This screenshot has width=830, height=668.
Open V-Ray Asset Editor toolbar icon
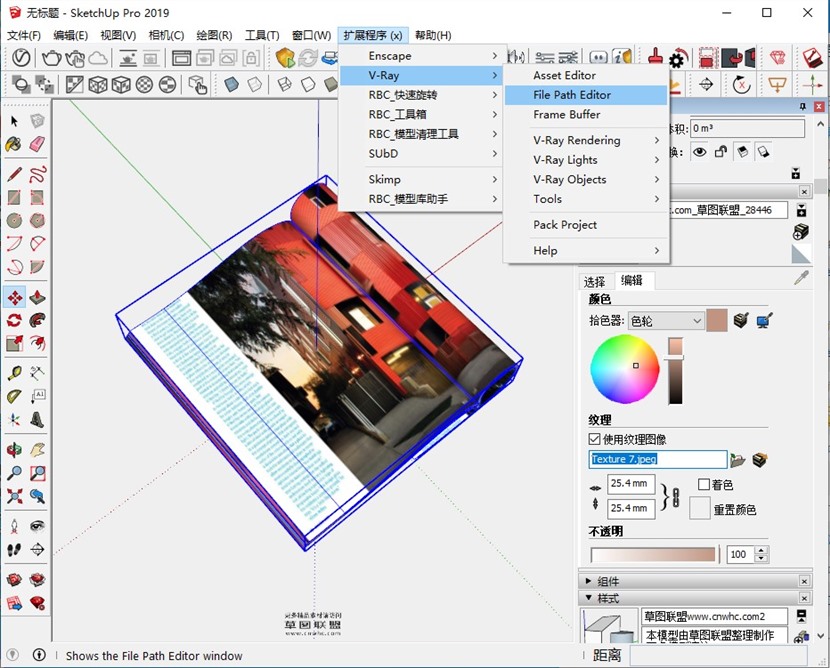coord(21,57)
